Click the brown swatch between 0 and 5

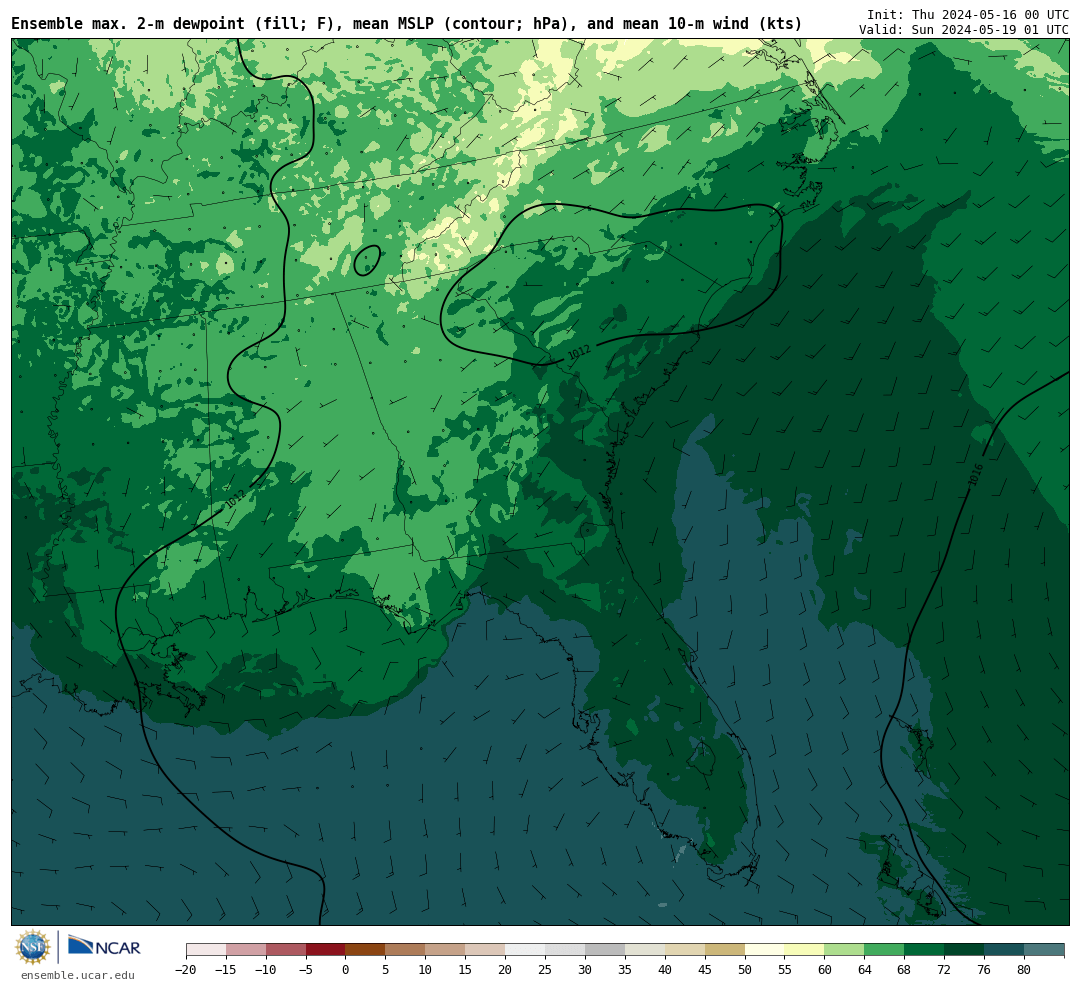click(x=366, y=949)
